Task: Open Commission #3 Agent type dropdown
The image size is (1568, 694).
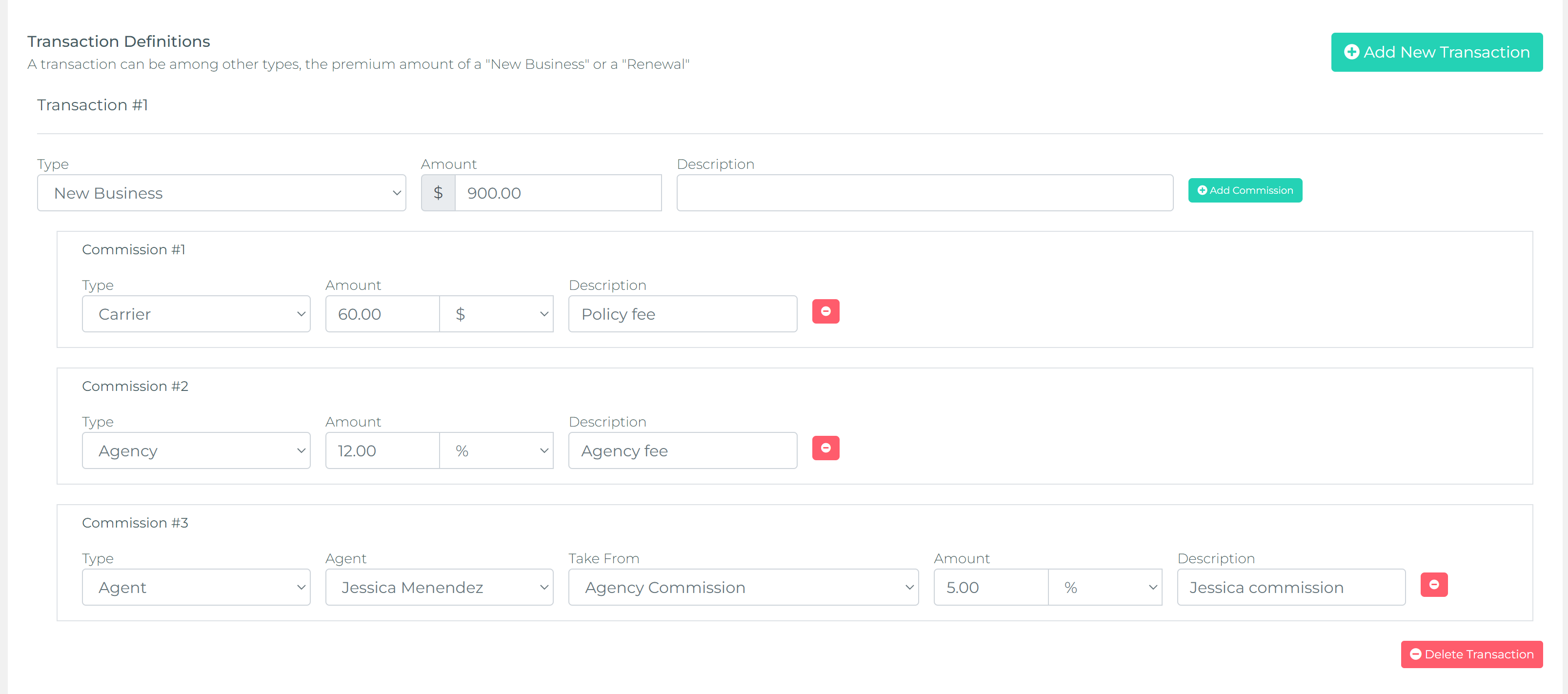Action: point(196,588)
